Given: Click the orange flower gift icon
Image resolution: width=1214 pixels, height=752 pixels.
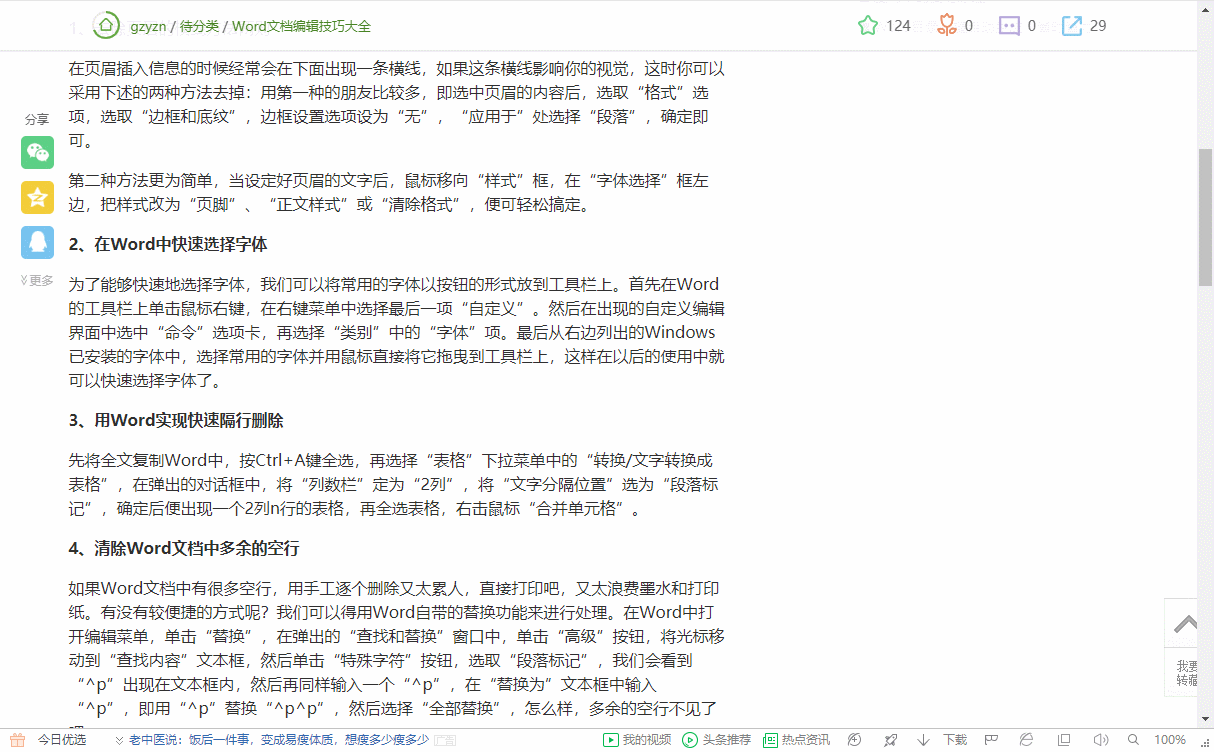Looking at the screenshot, I should pyautogui.click(x=946, y=26).
